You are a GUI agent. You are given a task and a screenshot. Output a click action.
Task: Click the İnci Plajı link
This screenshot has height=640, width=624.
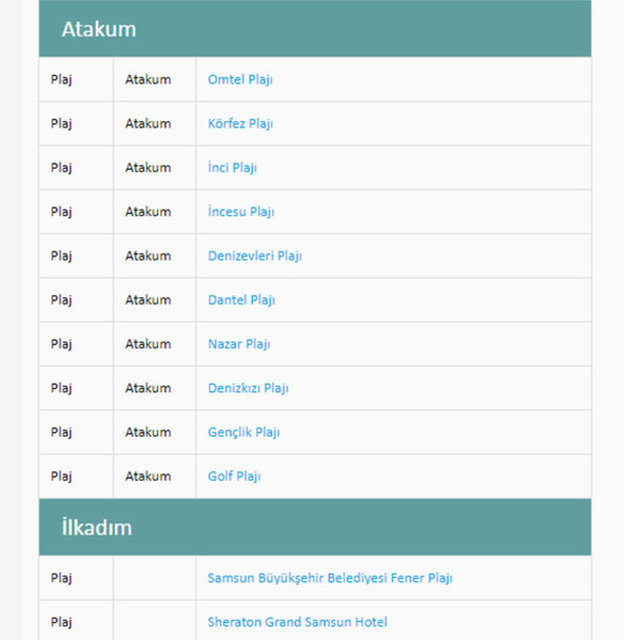pyautogui.click(x=232, y=168)
